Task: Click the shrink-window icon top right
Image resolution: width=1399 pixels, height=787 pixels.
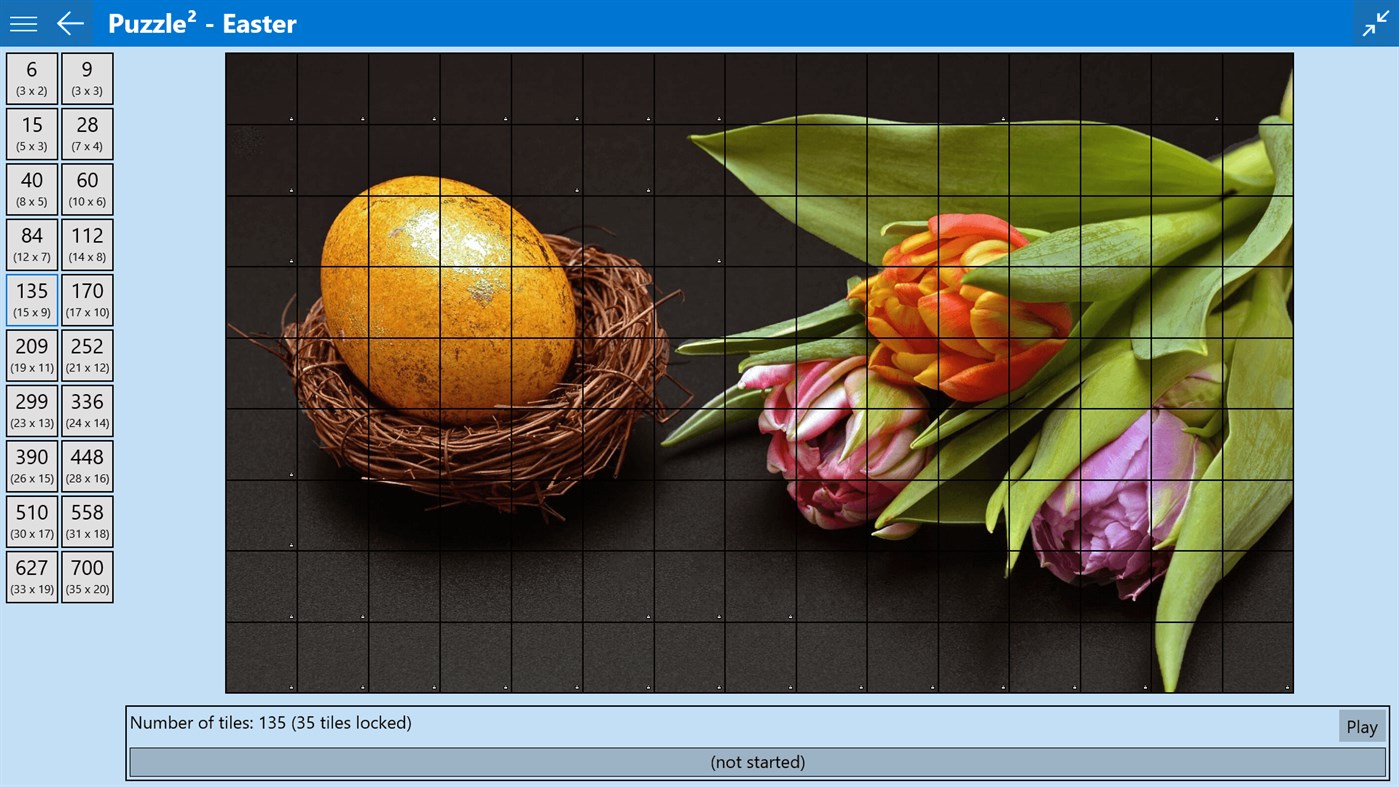Action: point(1375,22)
